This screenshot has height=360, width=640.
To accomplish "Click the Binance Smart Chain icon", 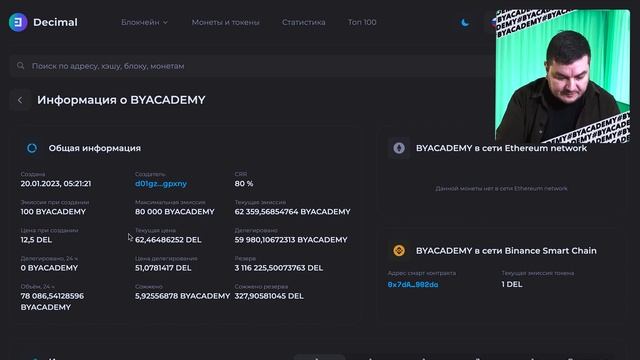I will point(399,251).
